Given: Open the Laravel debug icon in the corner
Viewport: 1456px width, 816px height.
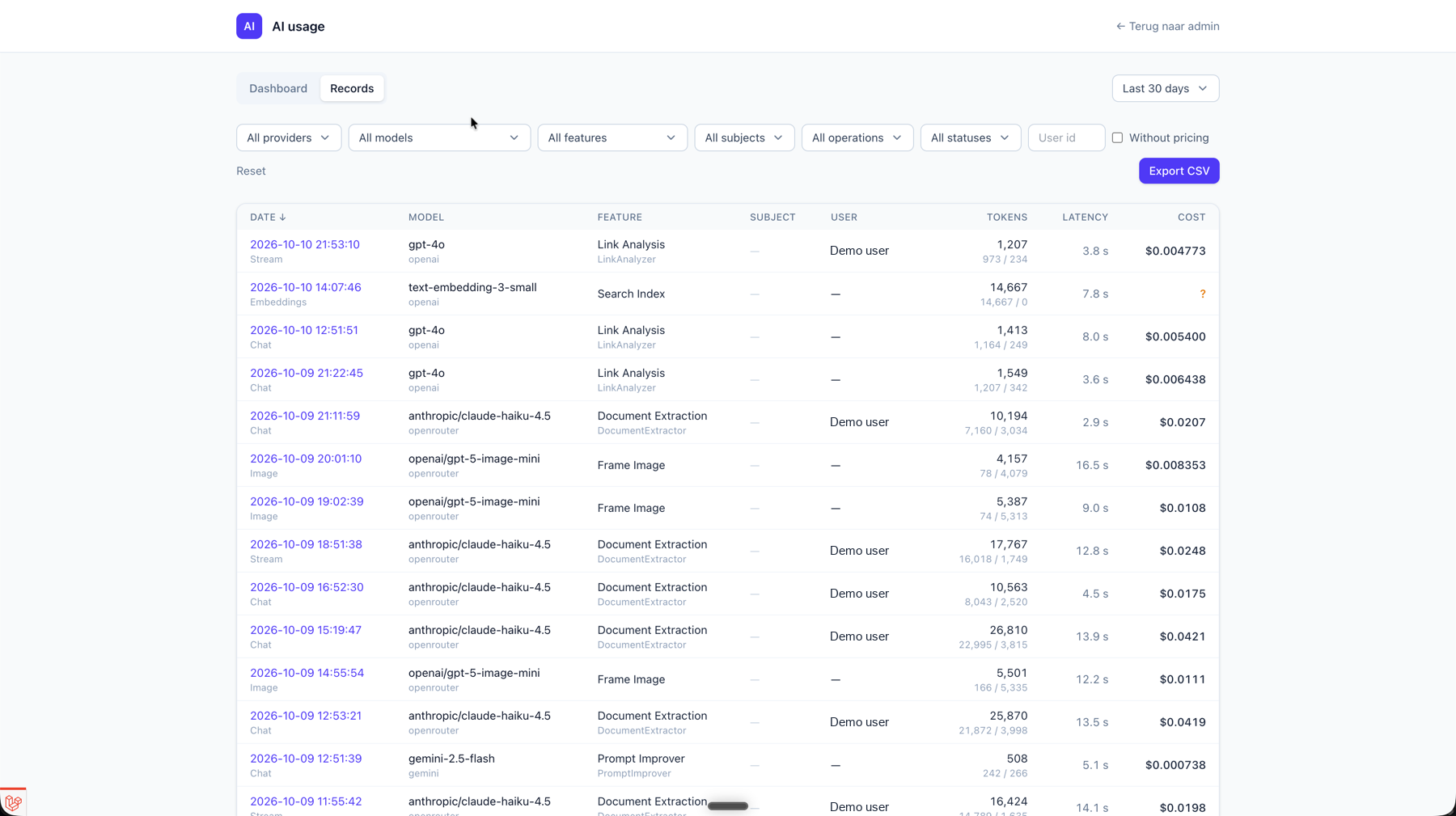Looking at the screenshot, I should [x=13, y=802].
